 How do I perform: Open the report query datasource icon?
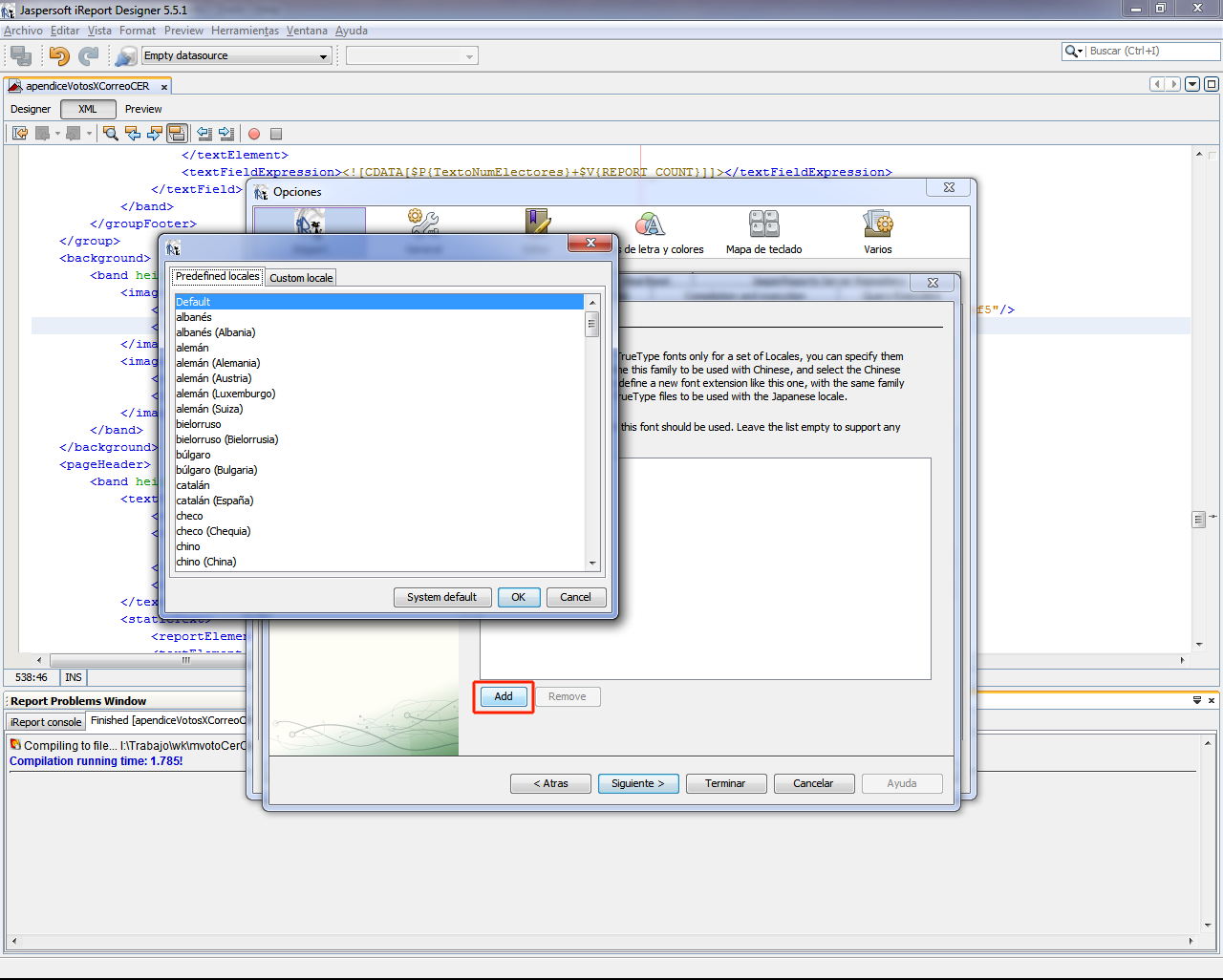click(x=125, y=56)
